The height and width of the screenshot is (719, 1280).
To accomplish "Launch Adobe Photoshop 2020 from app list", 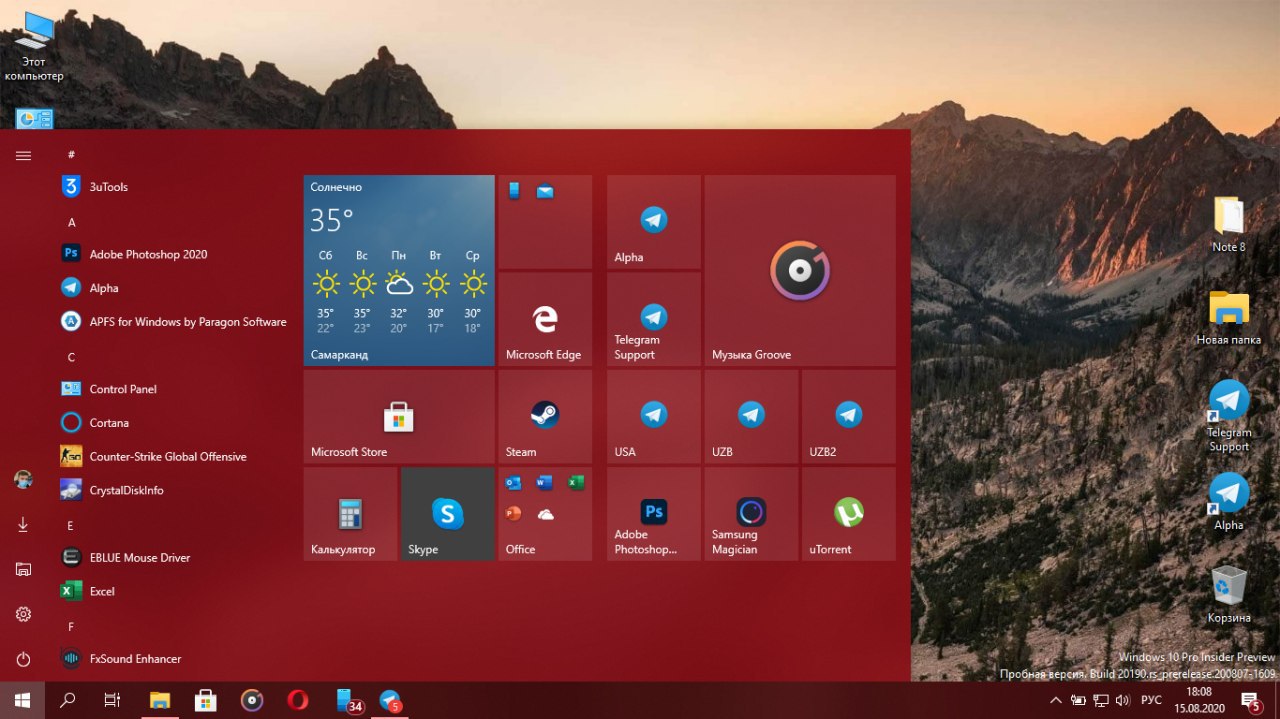I will coord(175,254).
